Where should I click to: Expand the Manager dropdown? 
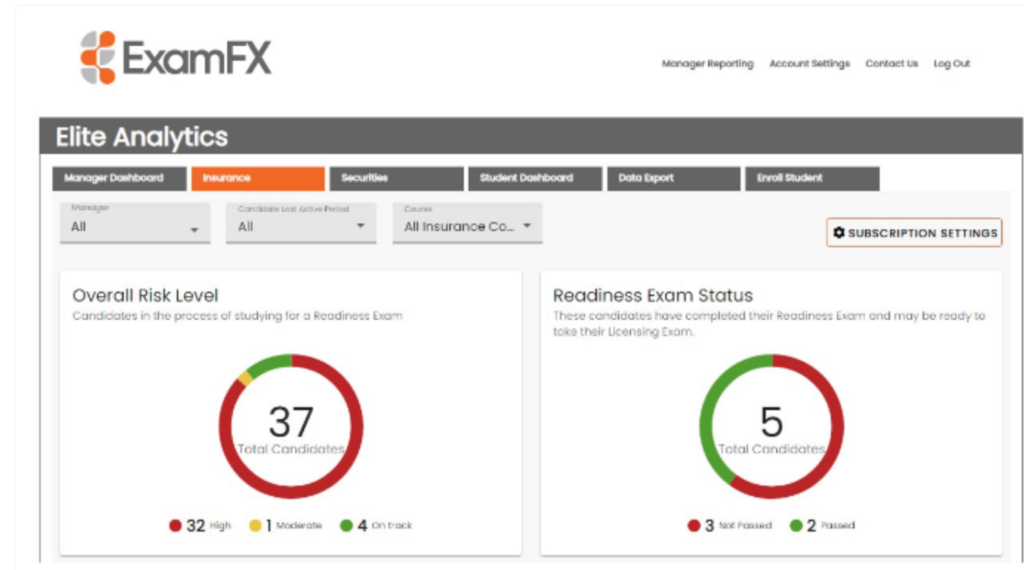tap(135, 223)
